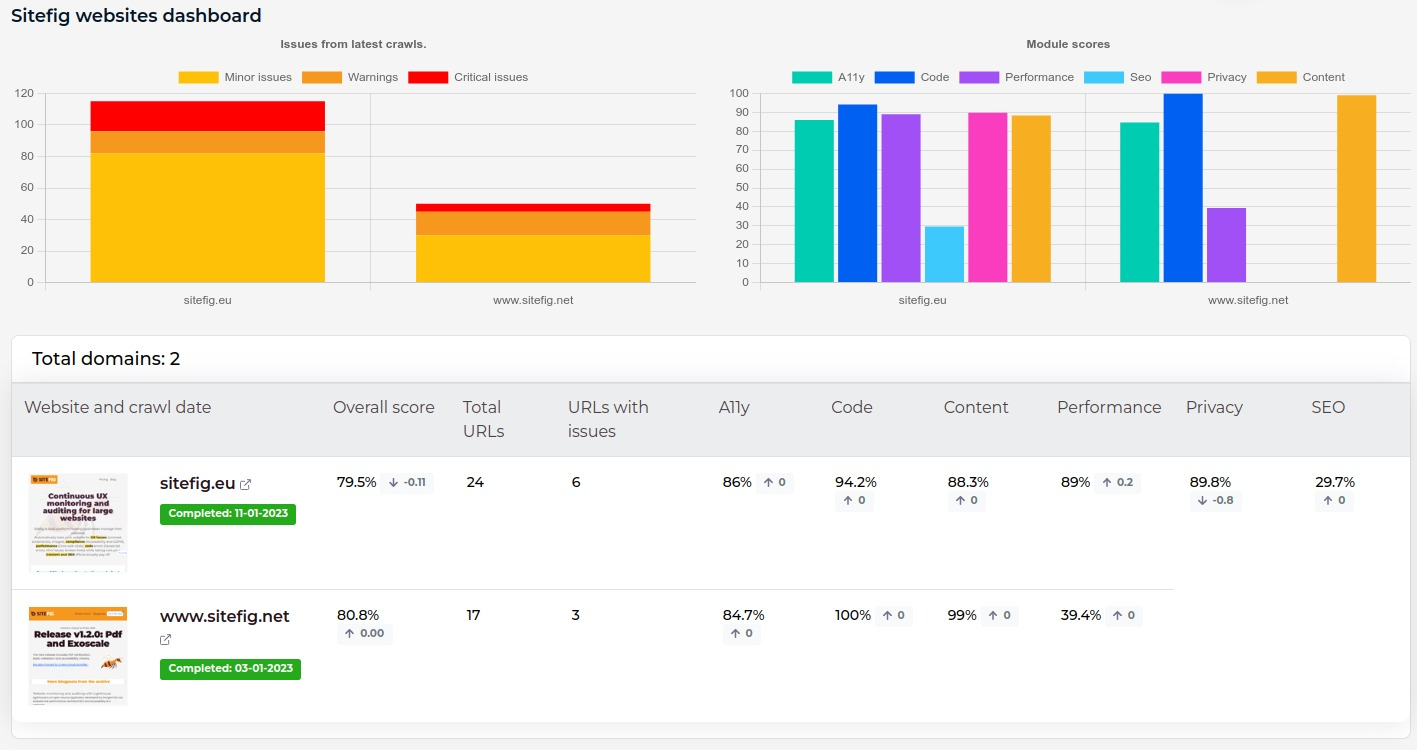Screen dimensions: 1417x750
Task: Toggle Content legend entry in Module scores
Action: point(1301,77)
